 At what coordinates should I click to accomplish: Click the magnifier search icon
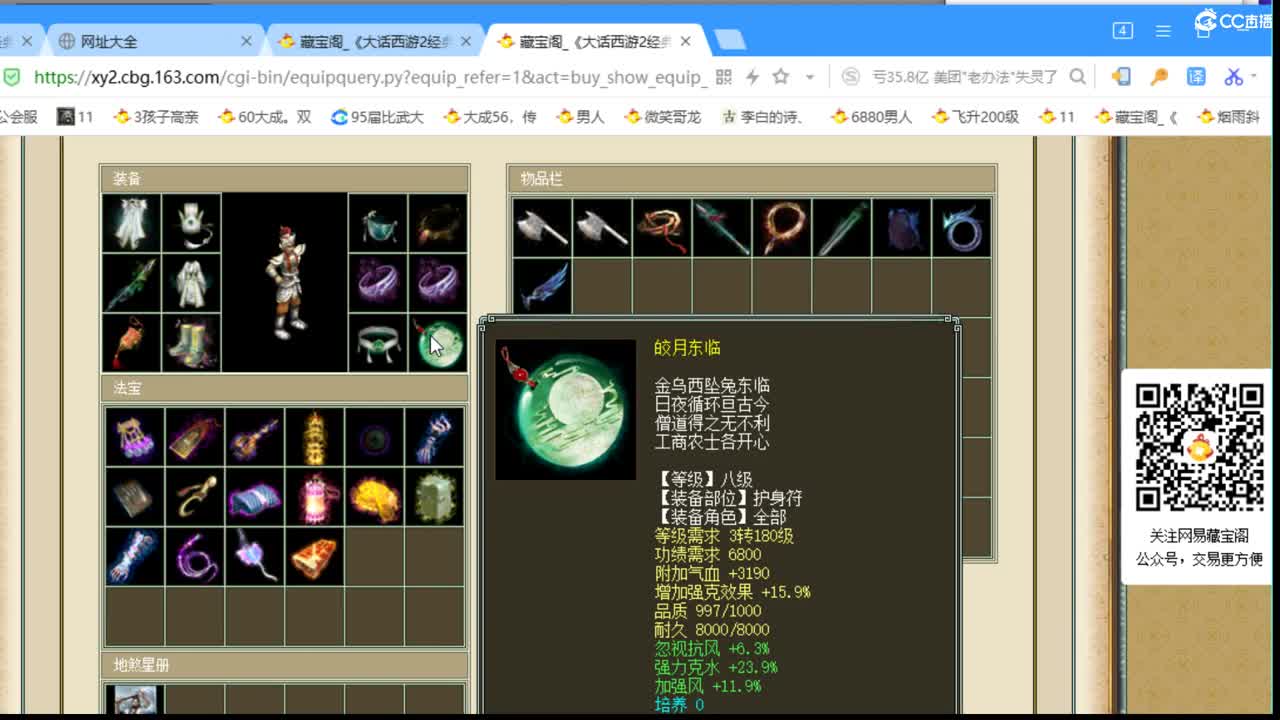tap(1077, 77)
